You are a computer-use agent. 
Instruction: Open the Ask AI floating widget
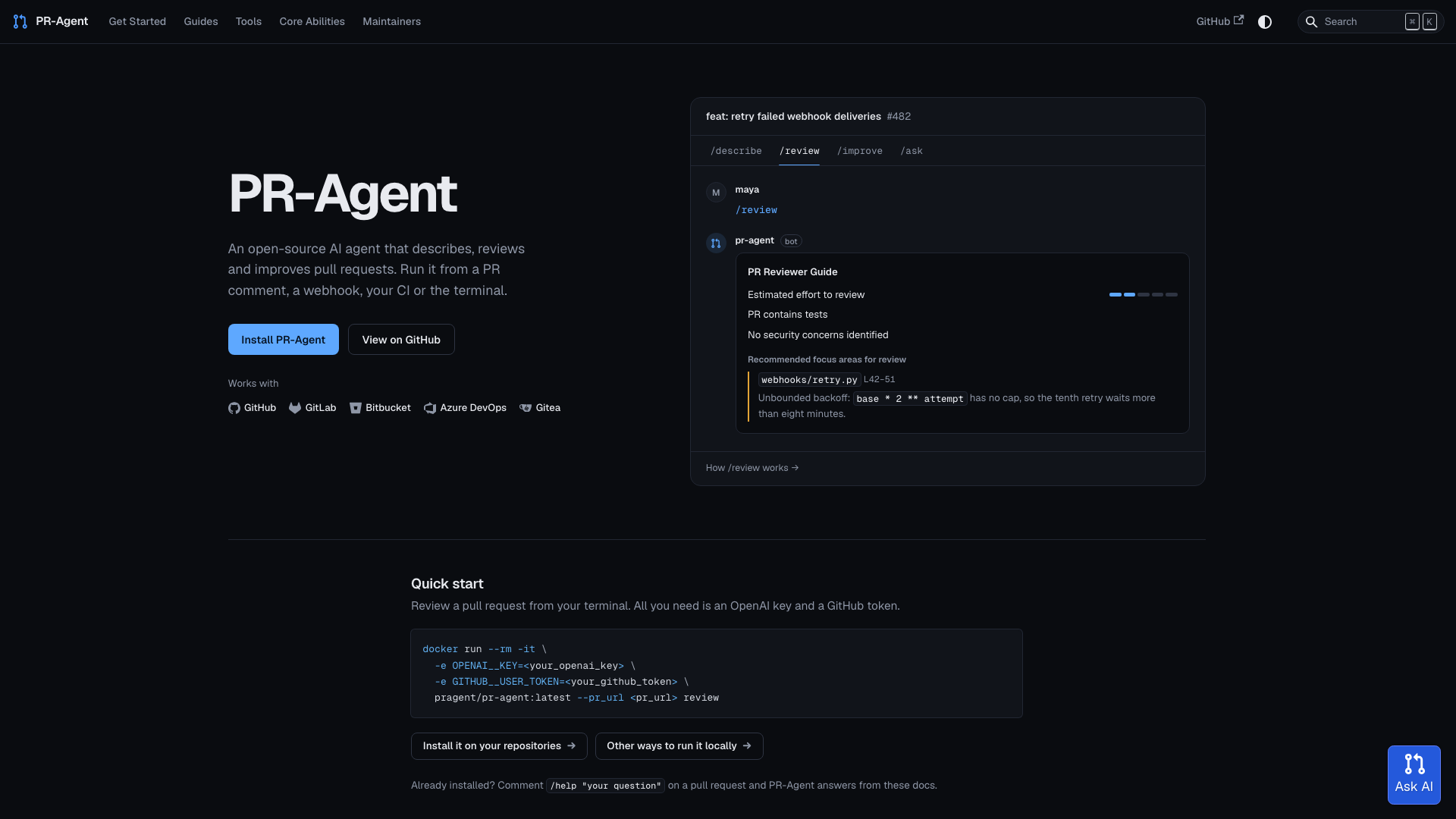pyautogui.click(x=1414, y=775)
